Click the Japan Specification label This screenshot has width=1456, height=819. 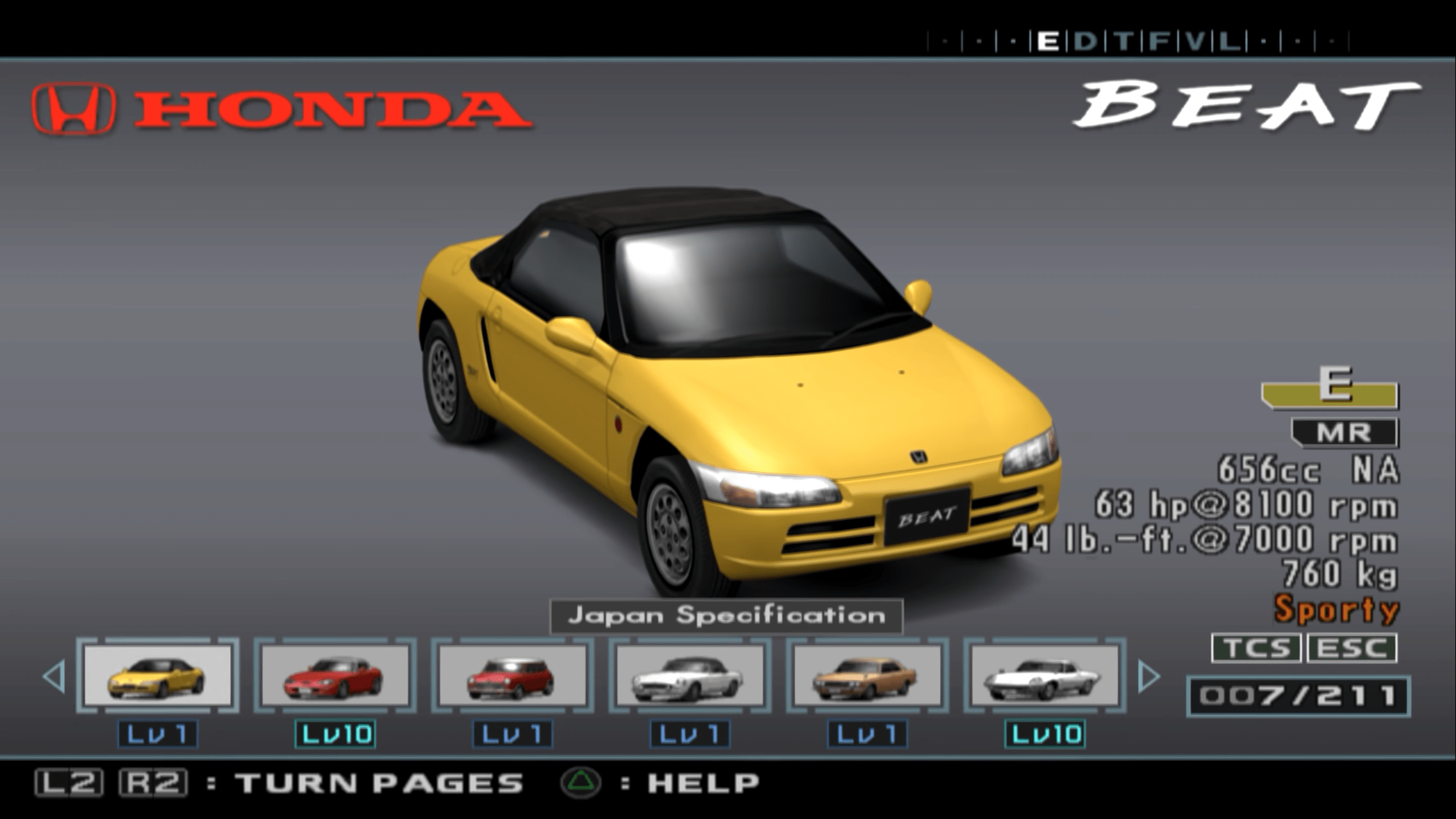726,616
